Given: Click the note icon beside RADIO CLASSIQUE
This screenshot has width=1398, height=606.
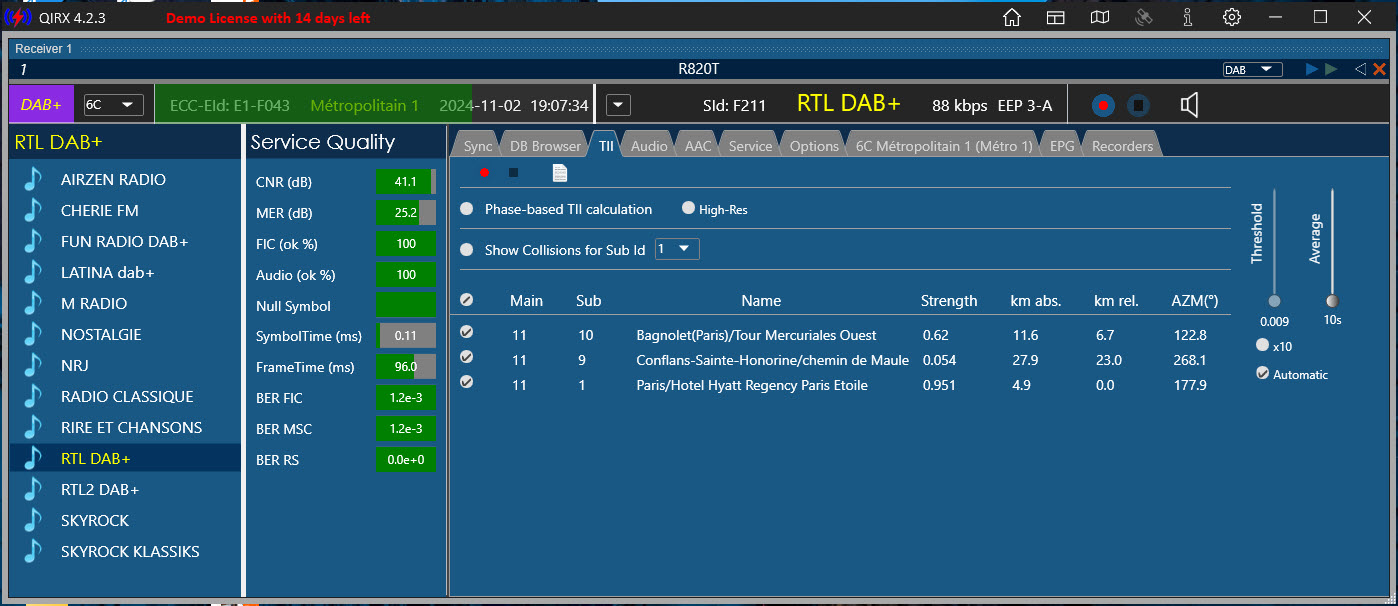Looking at the screenshot, I should click(x=34, y=397).
